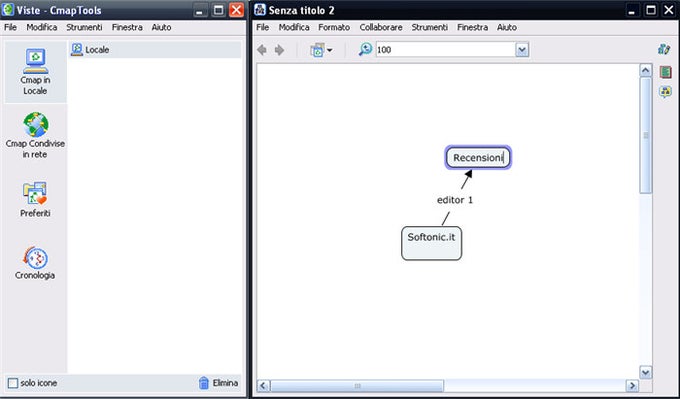Open the Cronologia history view

click(x=35, y=263)
